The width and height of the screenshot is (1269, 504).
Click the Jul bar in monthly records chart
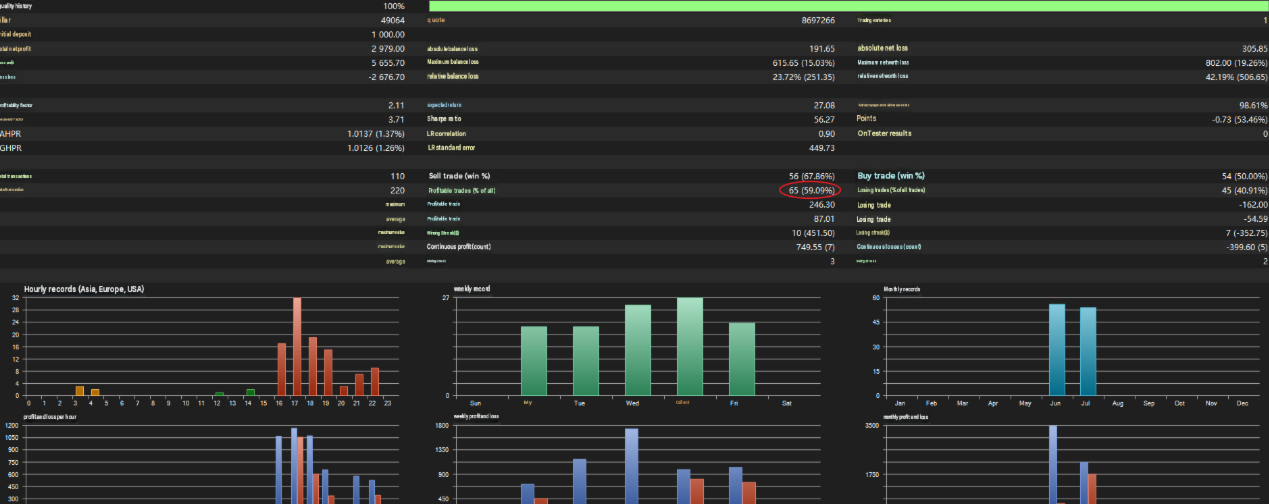coord(1088,351)
